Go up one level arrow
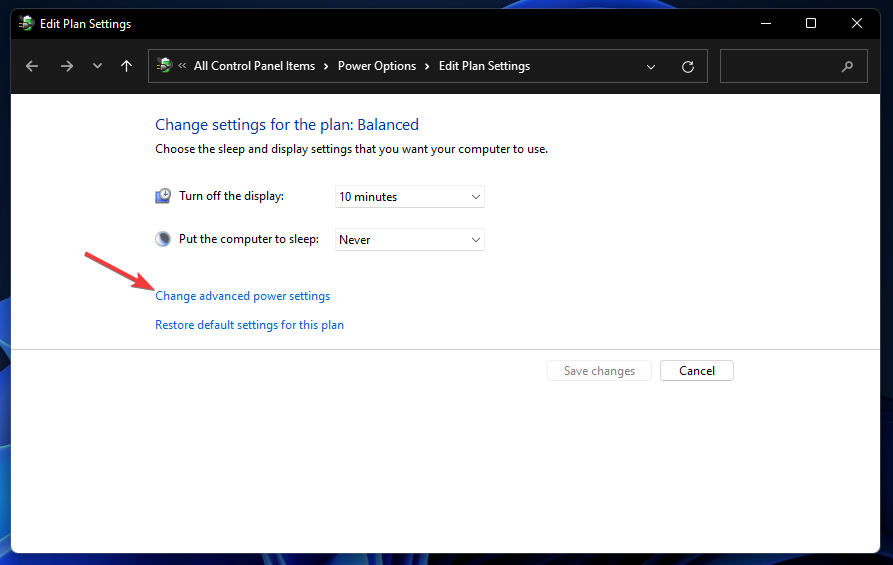Screen dimensions: 893x565 126,66
